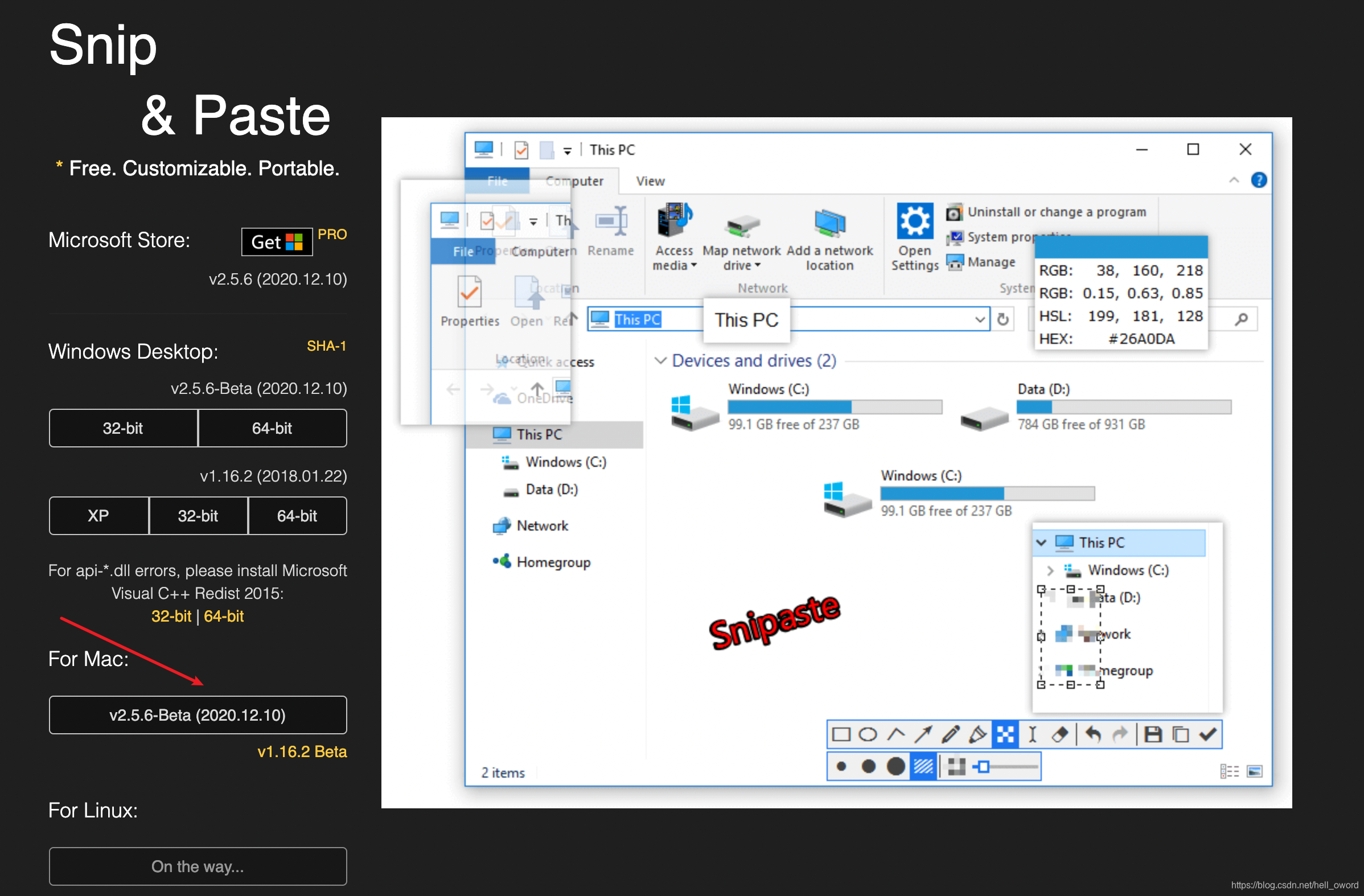Screen dimensions: 1364x896
Task: Click the undo arrow in Snipaste toolbar
Action: [1093, 734]
